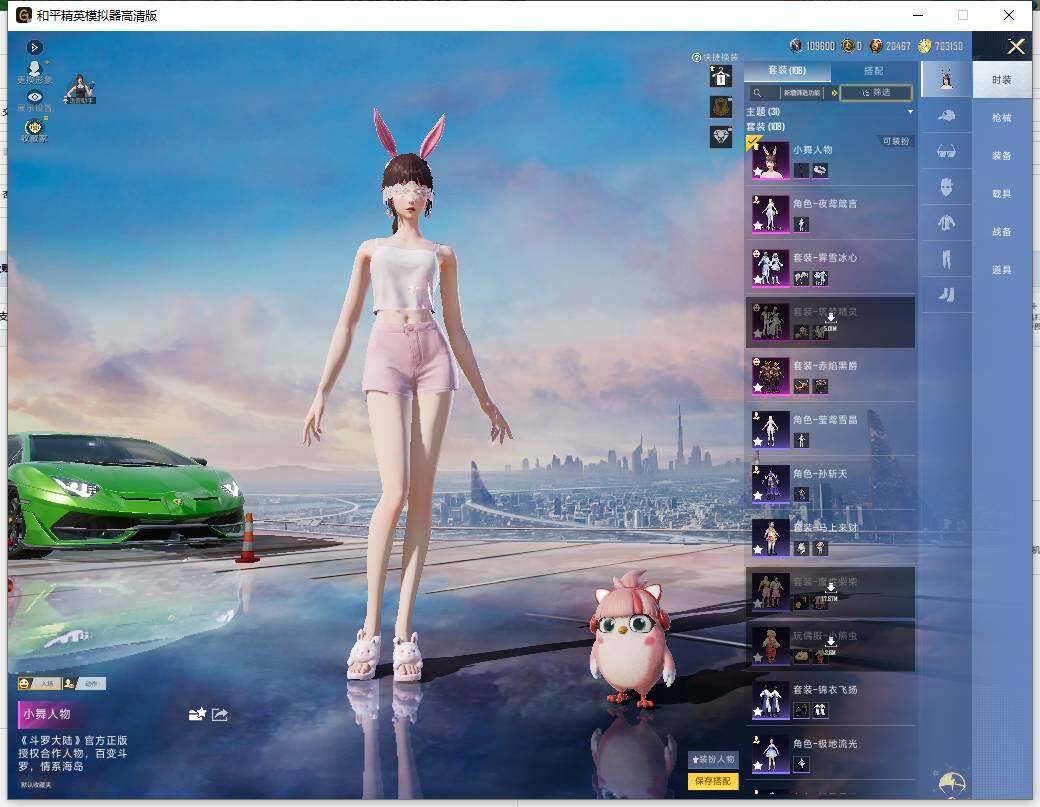Select the glasses category icon

pos(946,152)
